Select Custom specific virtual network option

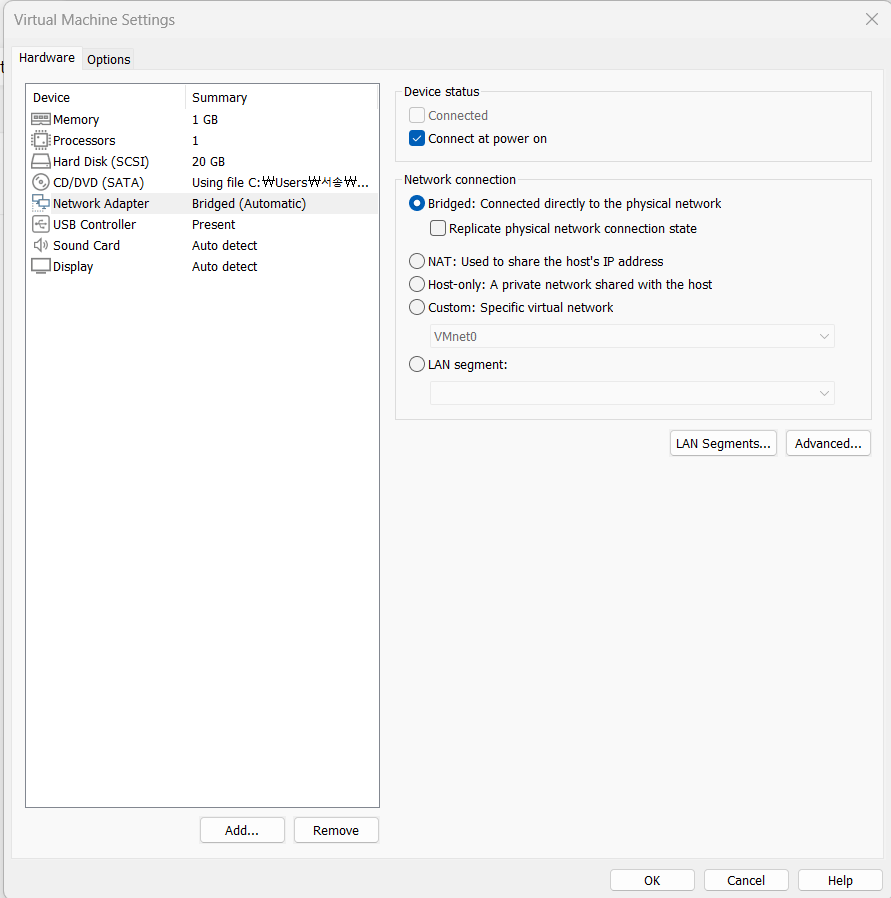click(x=417, y=307)
